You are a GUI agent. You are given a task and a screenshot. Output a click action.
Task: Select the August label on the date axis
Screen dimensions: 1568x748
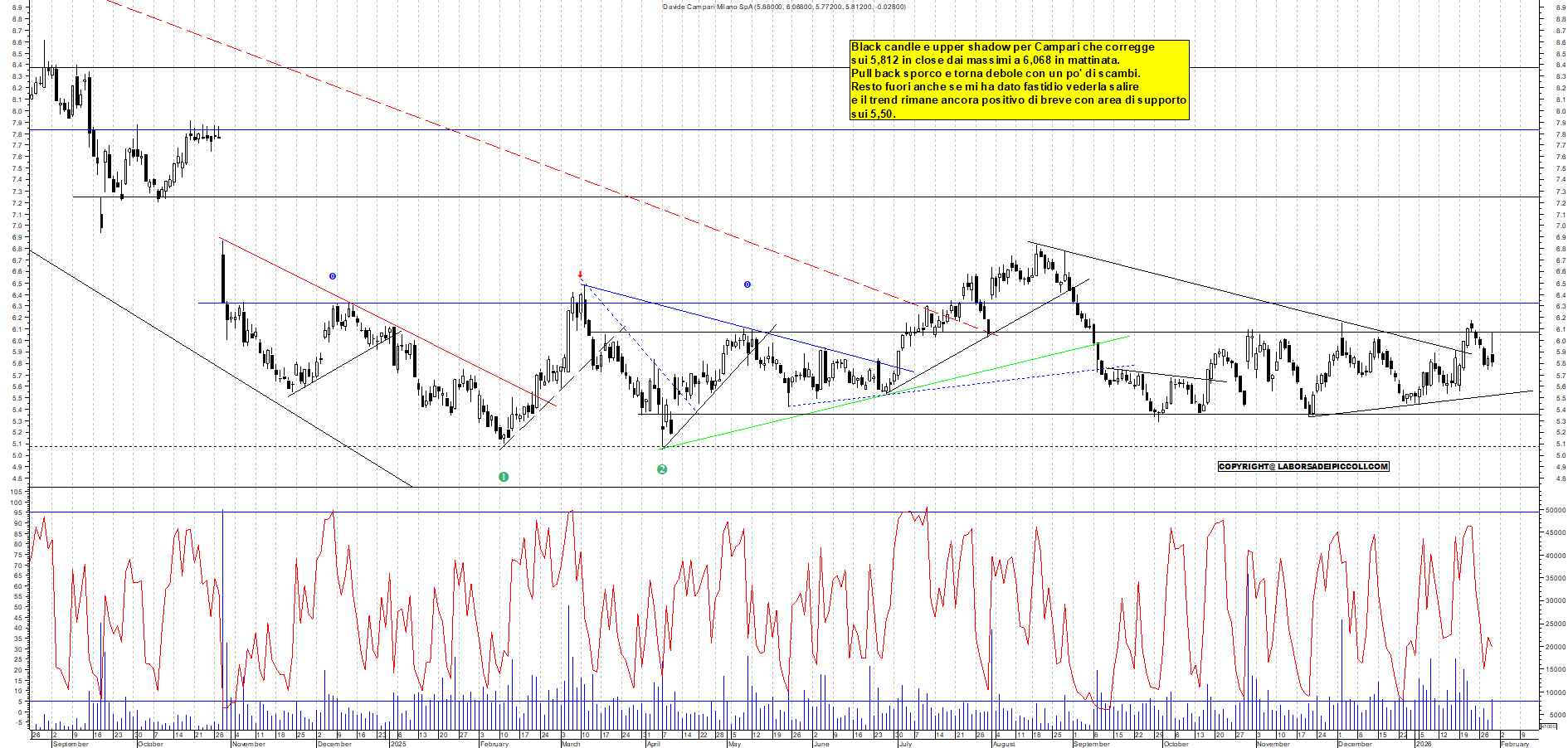1004,744
